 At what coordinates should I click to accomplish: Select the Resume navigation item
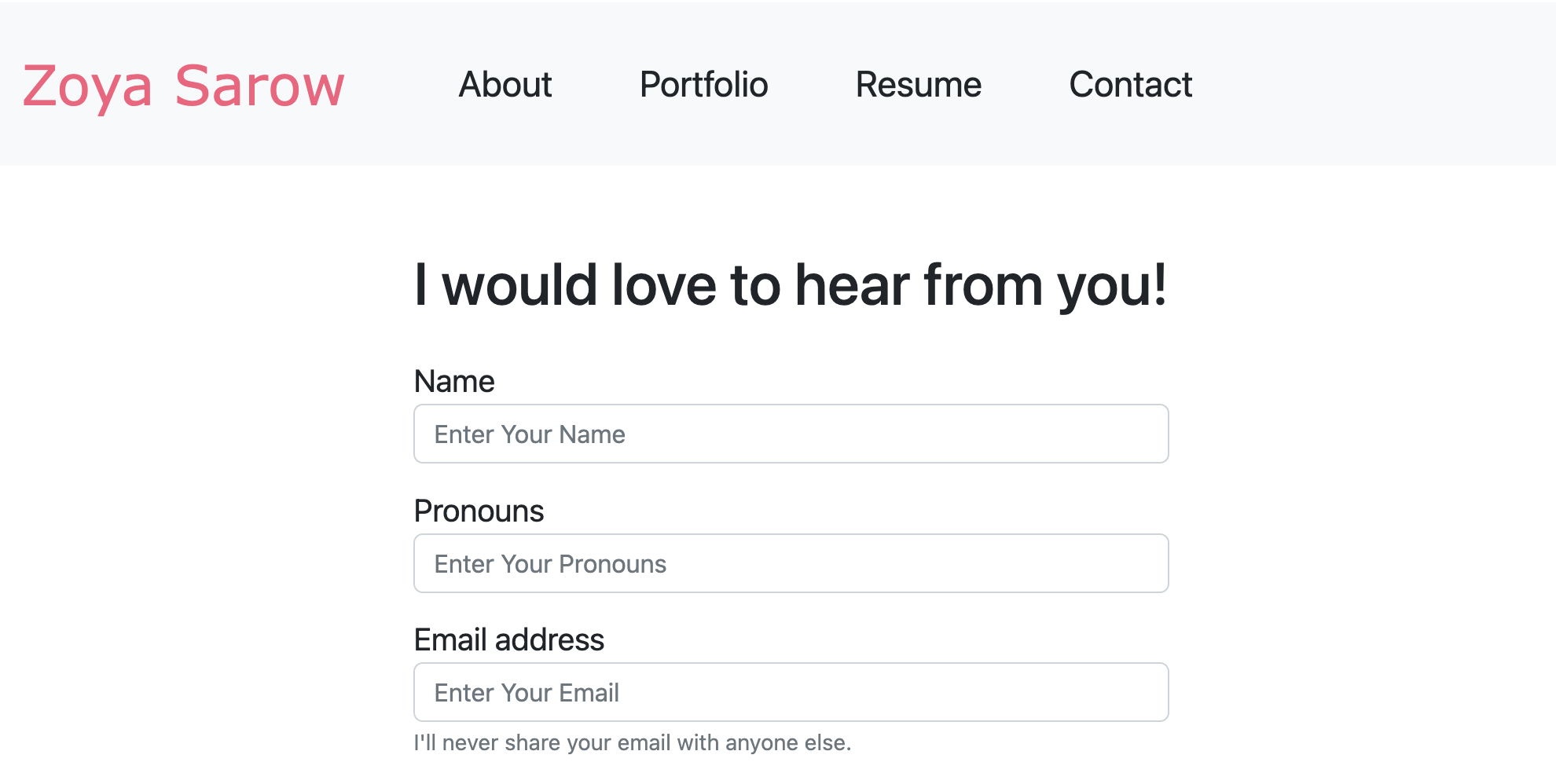[x=917, y=86]
